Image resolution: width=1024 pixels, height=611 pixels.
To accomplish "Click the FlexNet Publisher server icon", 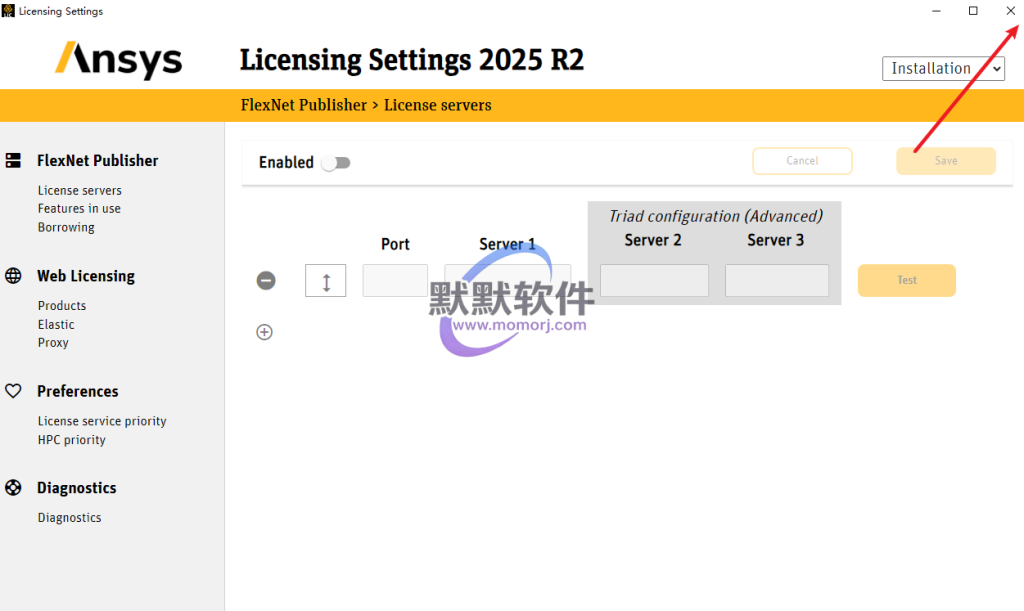I will (x=14, y=160).
